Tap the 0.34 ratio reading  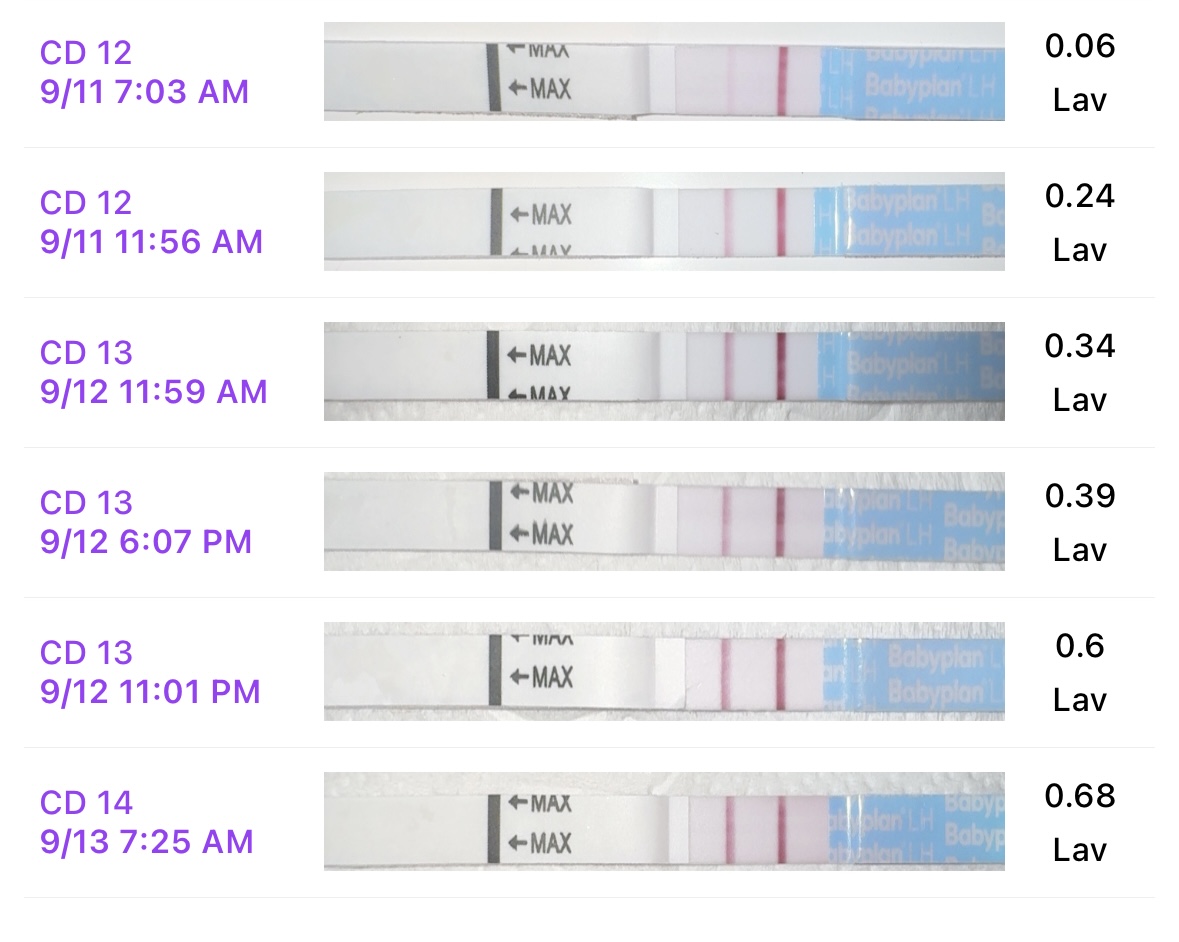point(1080,346)
